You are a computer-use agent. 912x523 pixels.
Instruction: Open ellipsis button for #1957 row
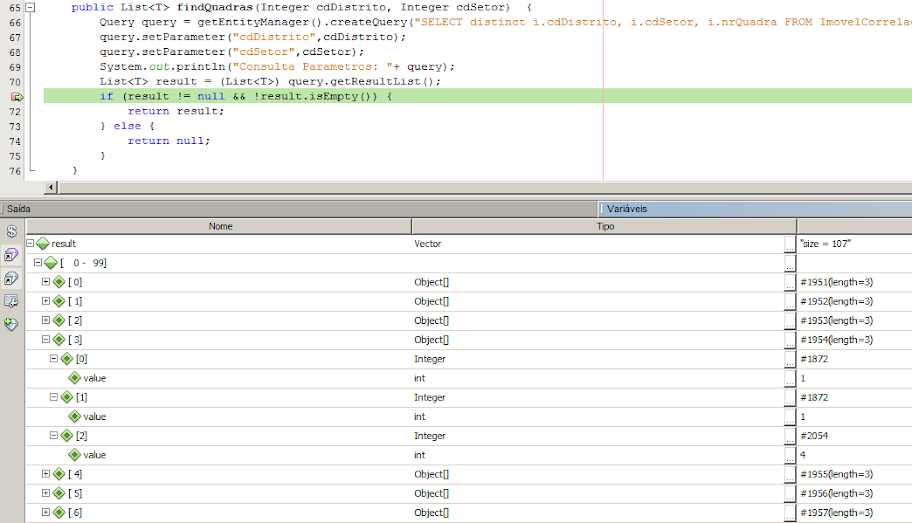coord(790,513)
